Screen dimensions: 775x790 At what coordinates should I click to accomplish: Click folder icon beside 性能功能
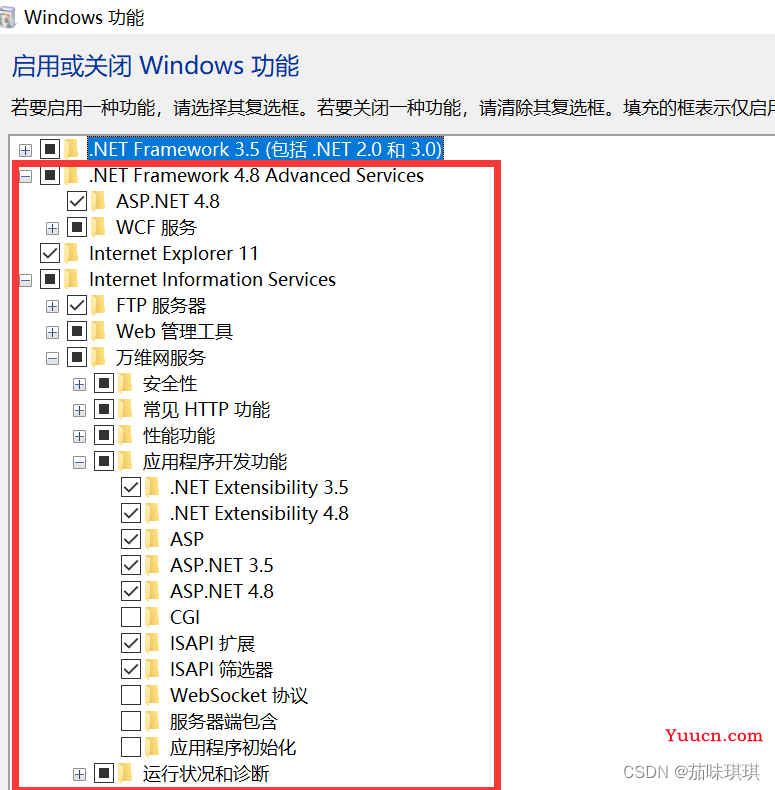click(x=125, y=435)
